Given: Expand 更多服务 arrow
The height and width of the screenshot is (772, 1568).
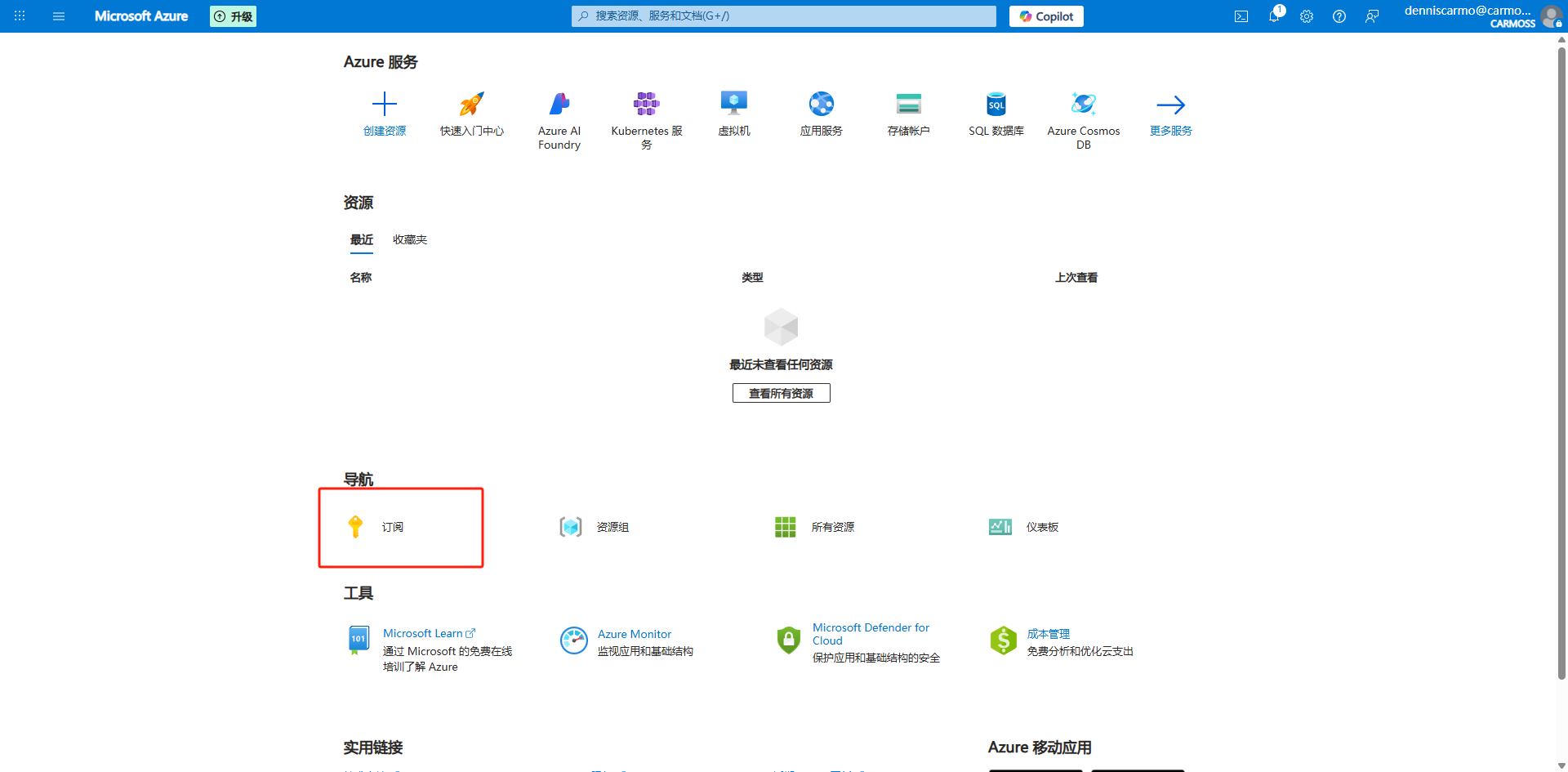Looking at the screenshot, I should tap(1170, 105).
